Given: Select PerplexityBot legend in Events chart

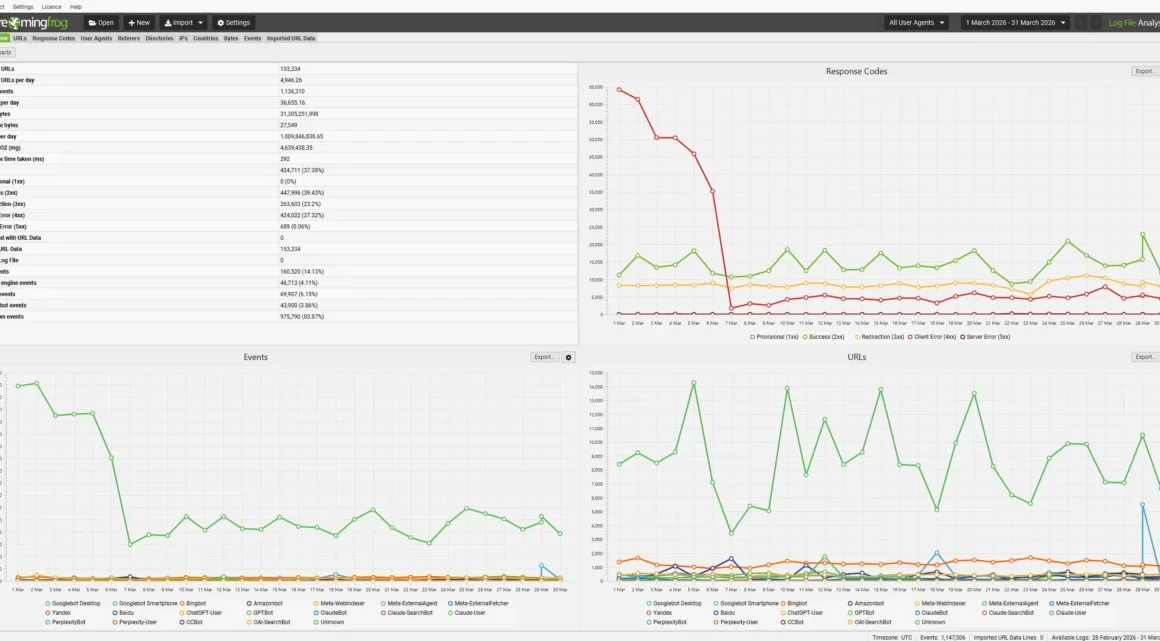Looking at the screenshot, I should pos(65,622).
